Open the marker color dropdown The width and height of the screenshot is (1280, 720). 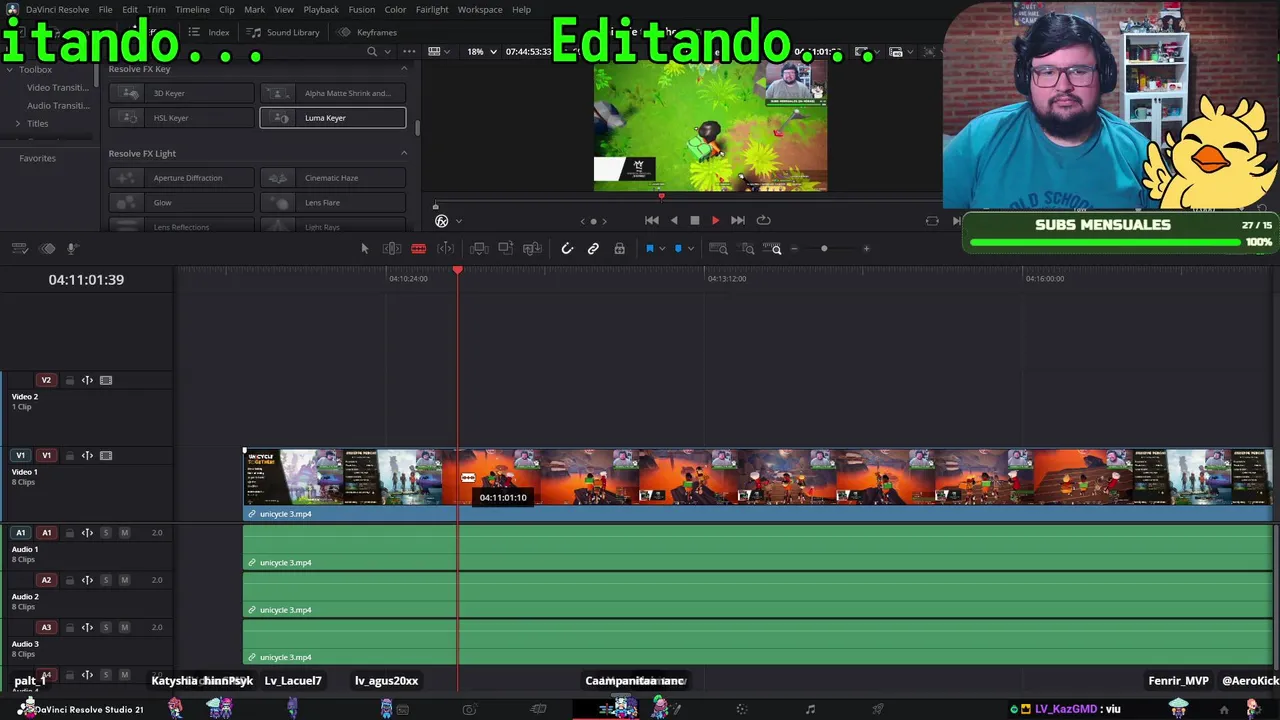[690, 249]
